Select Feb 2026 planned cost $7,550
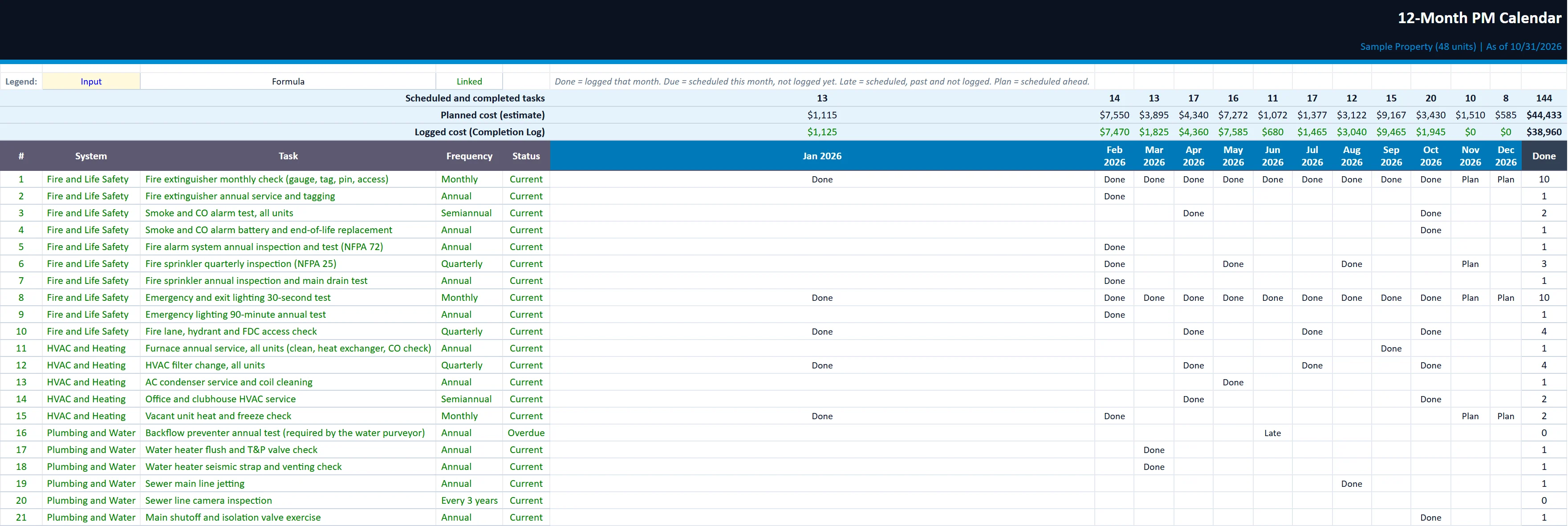 click(1114, 115)
